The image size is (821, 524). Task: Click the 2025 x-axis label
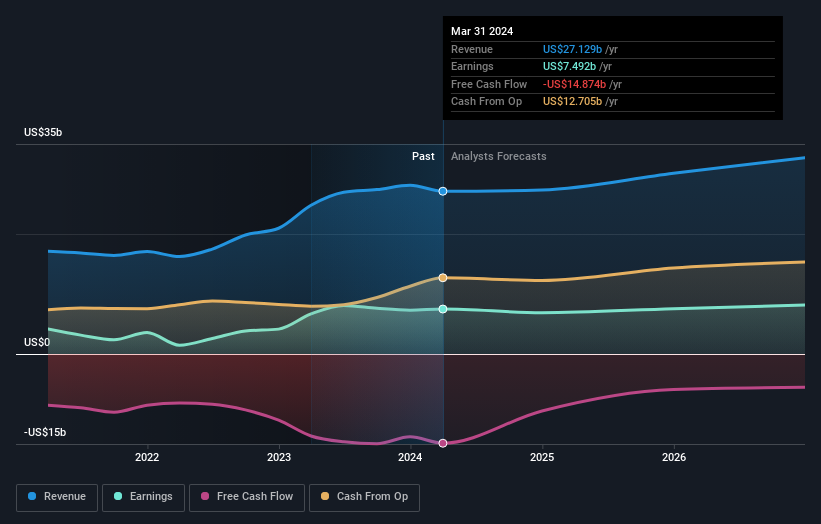542,457
